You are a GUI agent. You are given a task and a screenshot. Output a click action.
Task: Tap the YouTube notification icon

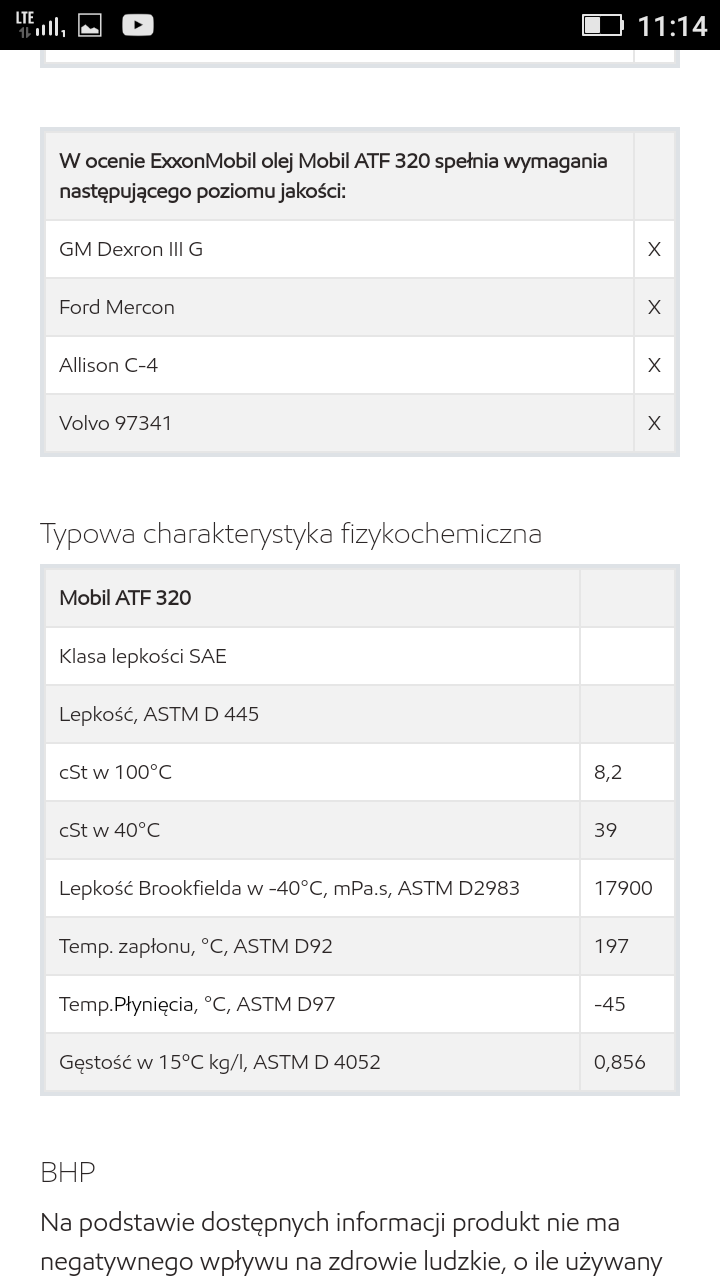(x=138, y=25)
